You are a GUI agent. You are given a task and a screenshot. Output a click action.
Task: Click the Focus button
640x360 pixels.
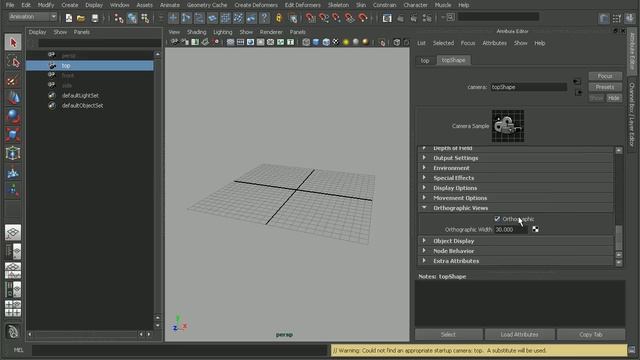(x=605, y=76)
